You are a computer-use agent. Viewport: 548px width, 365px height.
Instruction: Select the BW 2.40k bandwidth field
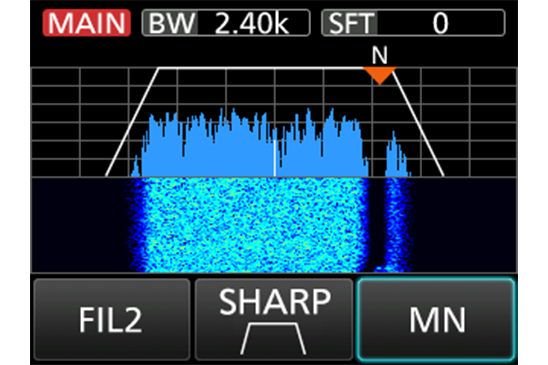click(226, 23)
